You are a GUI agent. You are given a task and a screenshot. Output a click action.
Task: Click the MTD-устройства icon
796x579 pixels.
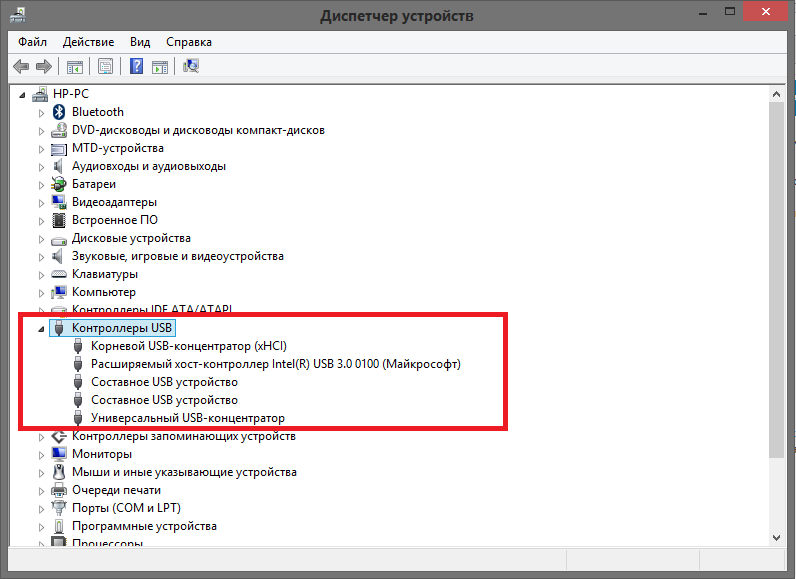click(x=59, y=149)
